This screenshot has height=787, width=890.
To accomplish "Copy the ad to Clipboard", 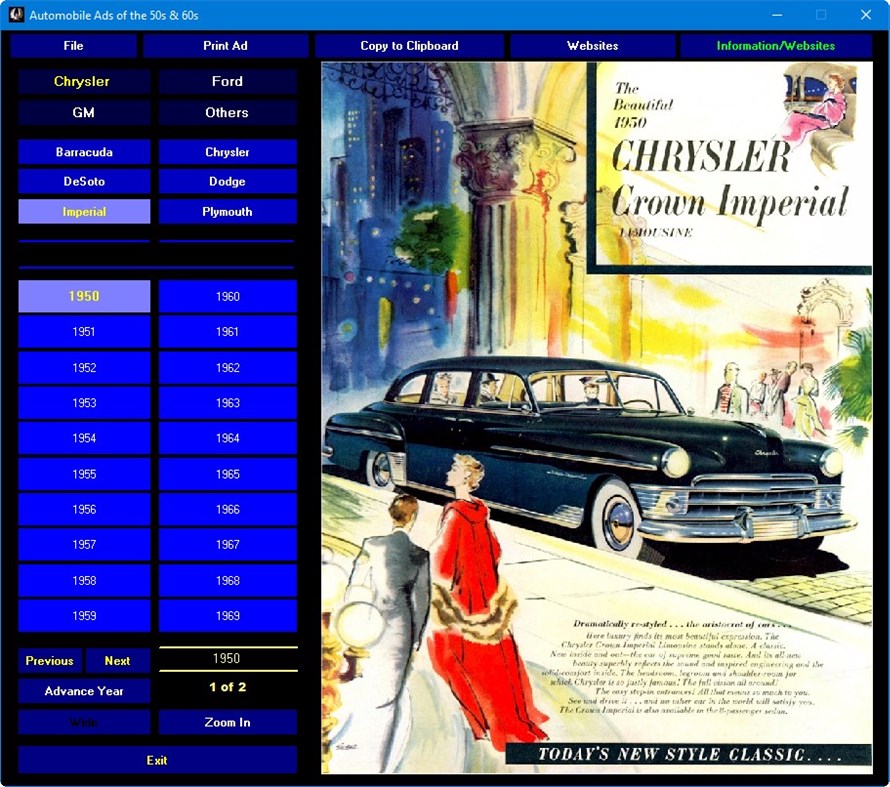I will pyautogui.click(x=408, y=45).
